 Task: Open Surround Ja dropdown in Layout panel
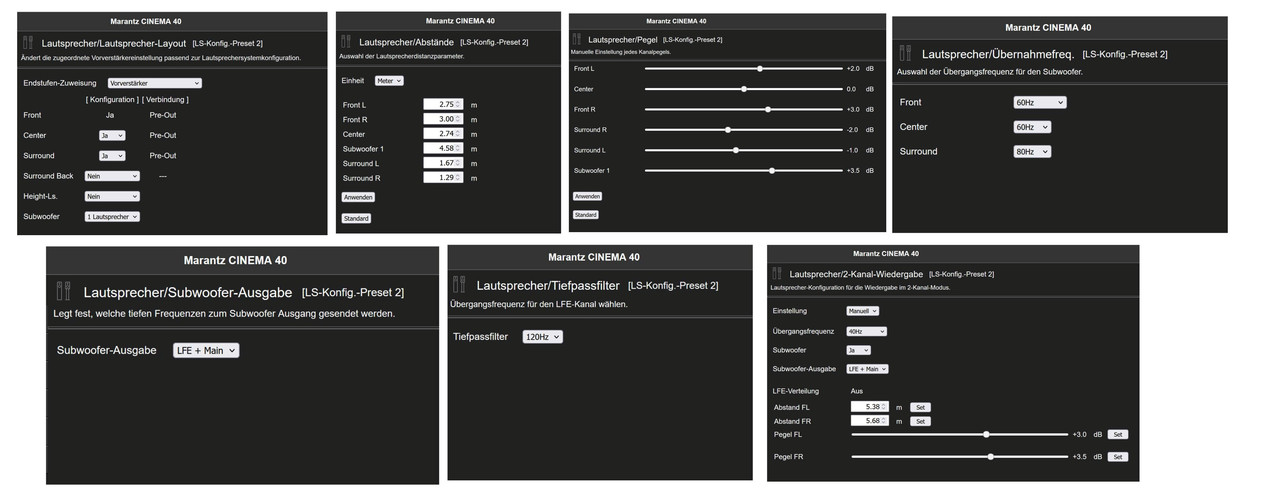coord(111,156)
